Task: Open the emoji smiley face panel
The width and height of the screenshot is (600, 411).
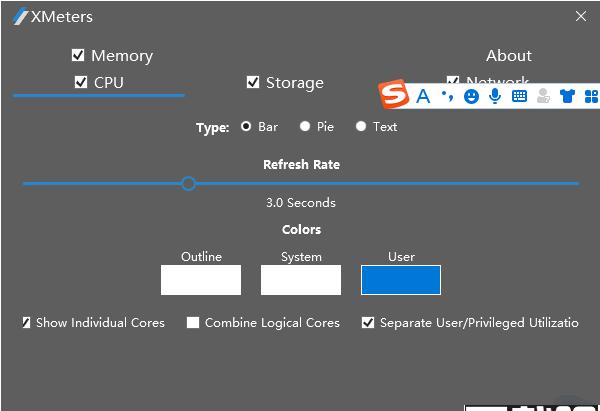Action: (471, 96)
